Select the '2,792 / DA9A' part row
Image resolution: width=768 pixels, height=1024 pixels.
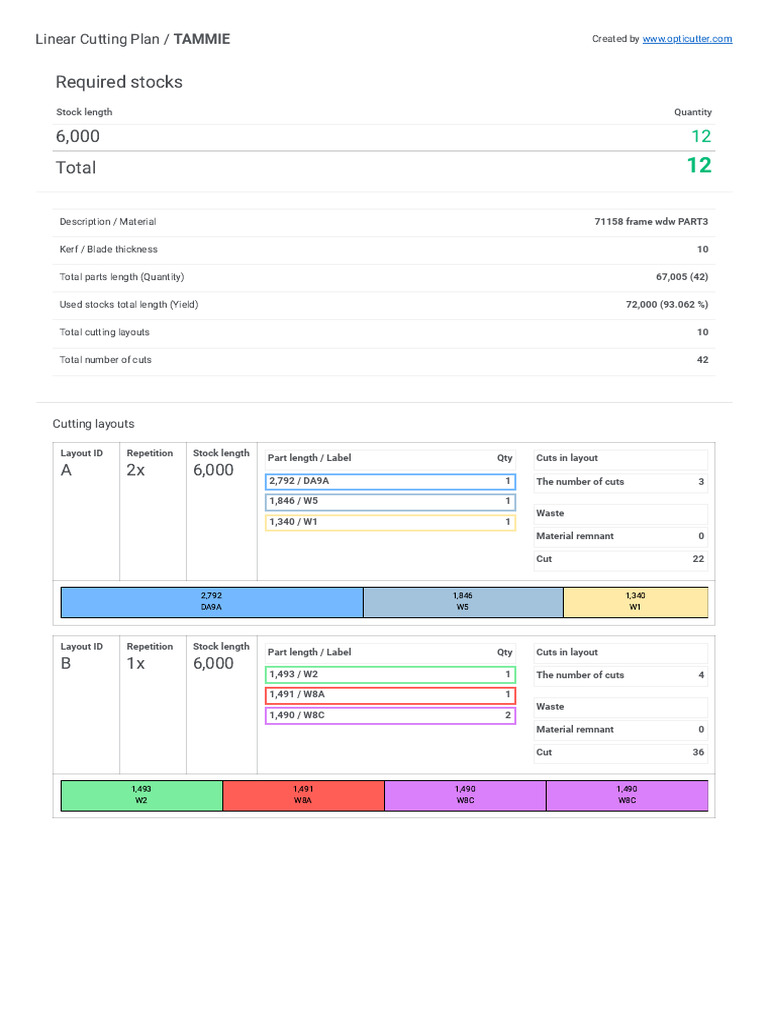(390, 481)
